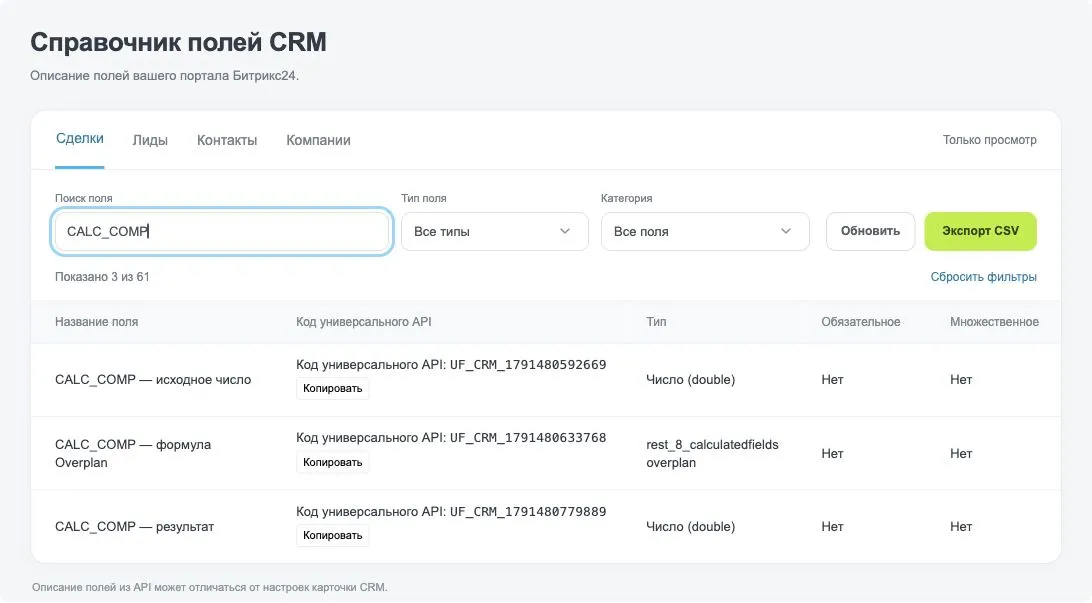Click the Название поля column header
Image resolution: width=1092 pixels, height=603 pixels.
coord(96,322)
